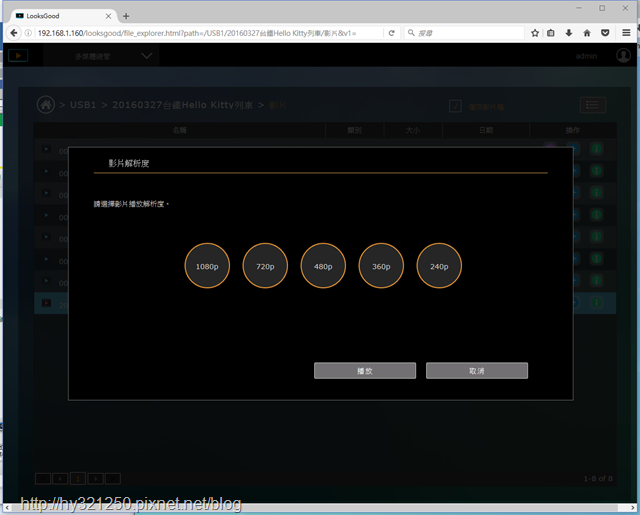Screen dimensions: 640x515
Task: Click the 取消 cancel button
Action: (477, 371)
